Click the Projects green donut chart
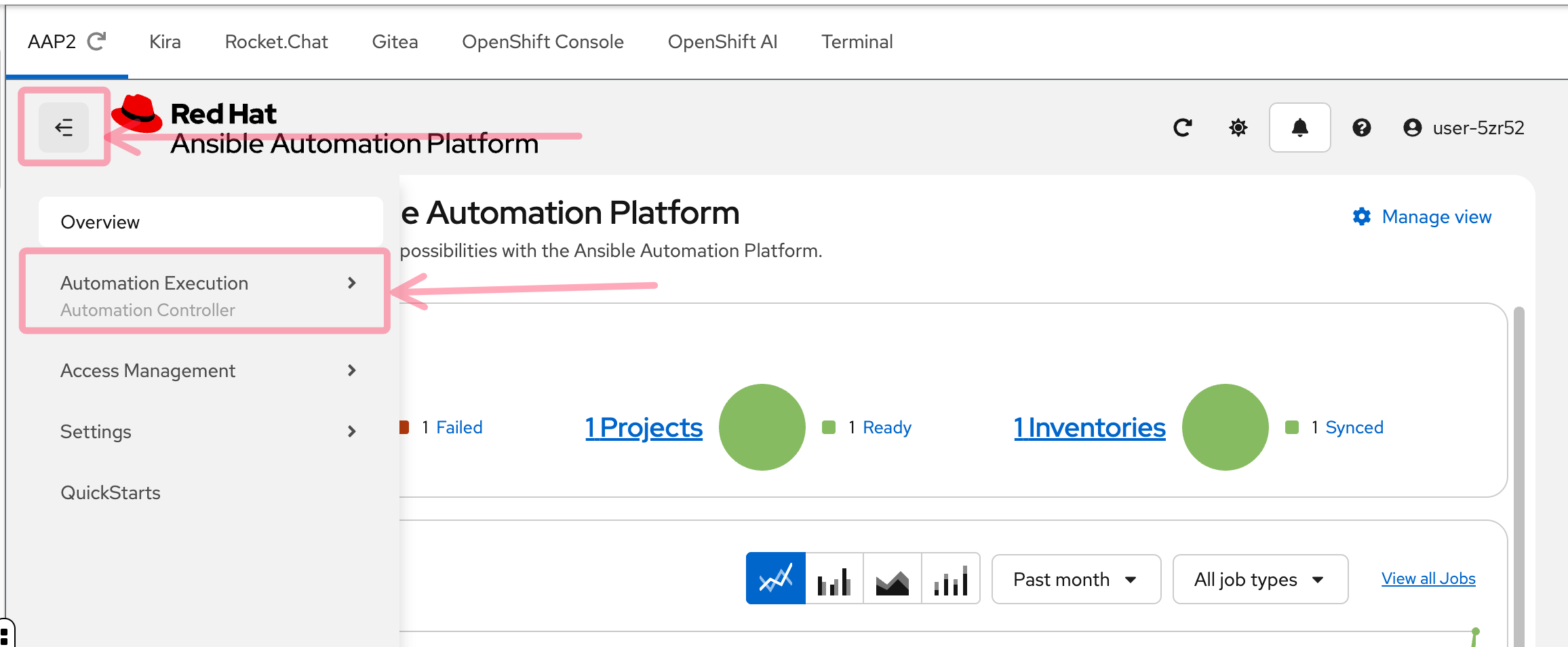1568x647 pixels. (x=762, y=427)
